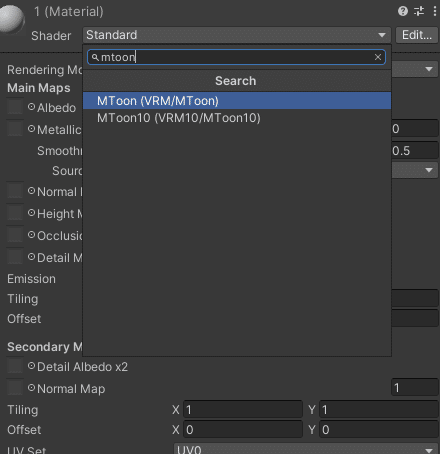440x454 pixels.
Task: Click the secondary Normal Map value field showing 1
Action: coord(415,388)
